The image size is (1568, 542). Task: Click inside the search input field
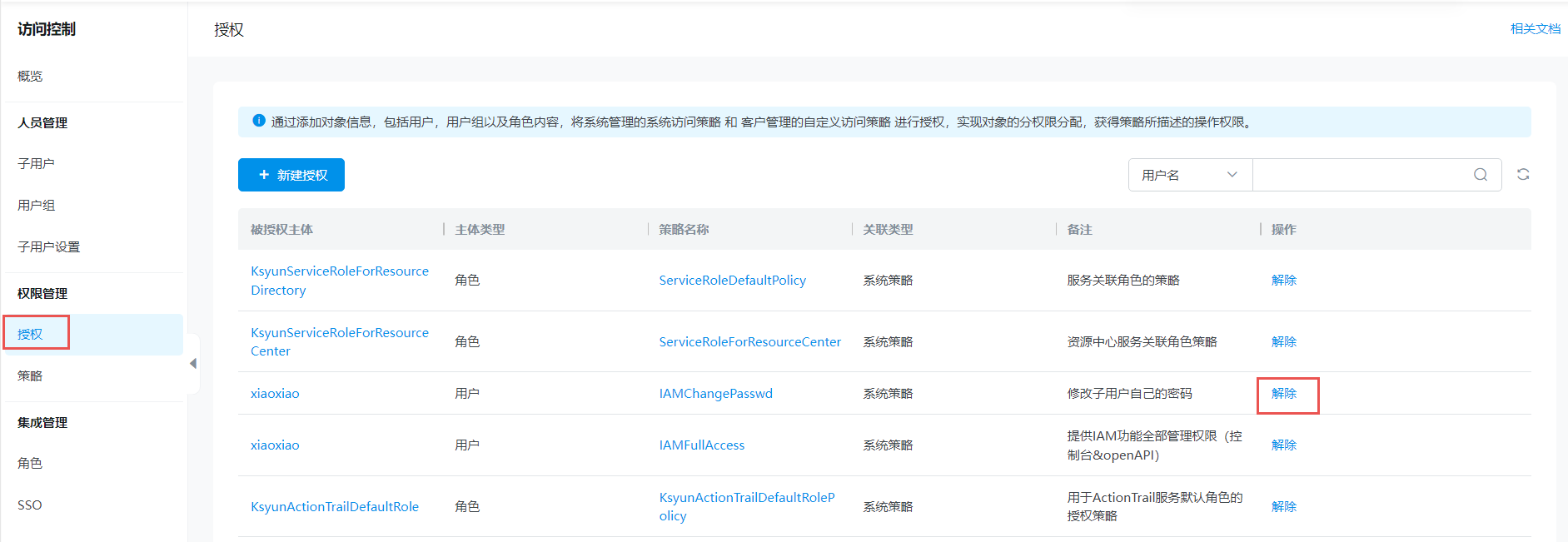(x=1361, y=175)
